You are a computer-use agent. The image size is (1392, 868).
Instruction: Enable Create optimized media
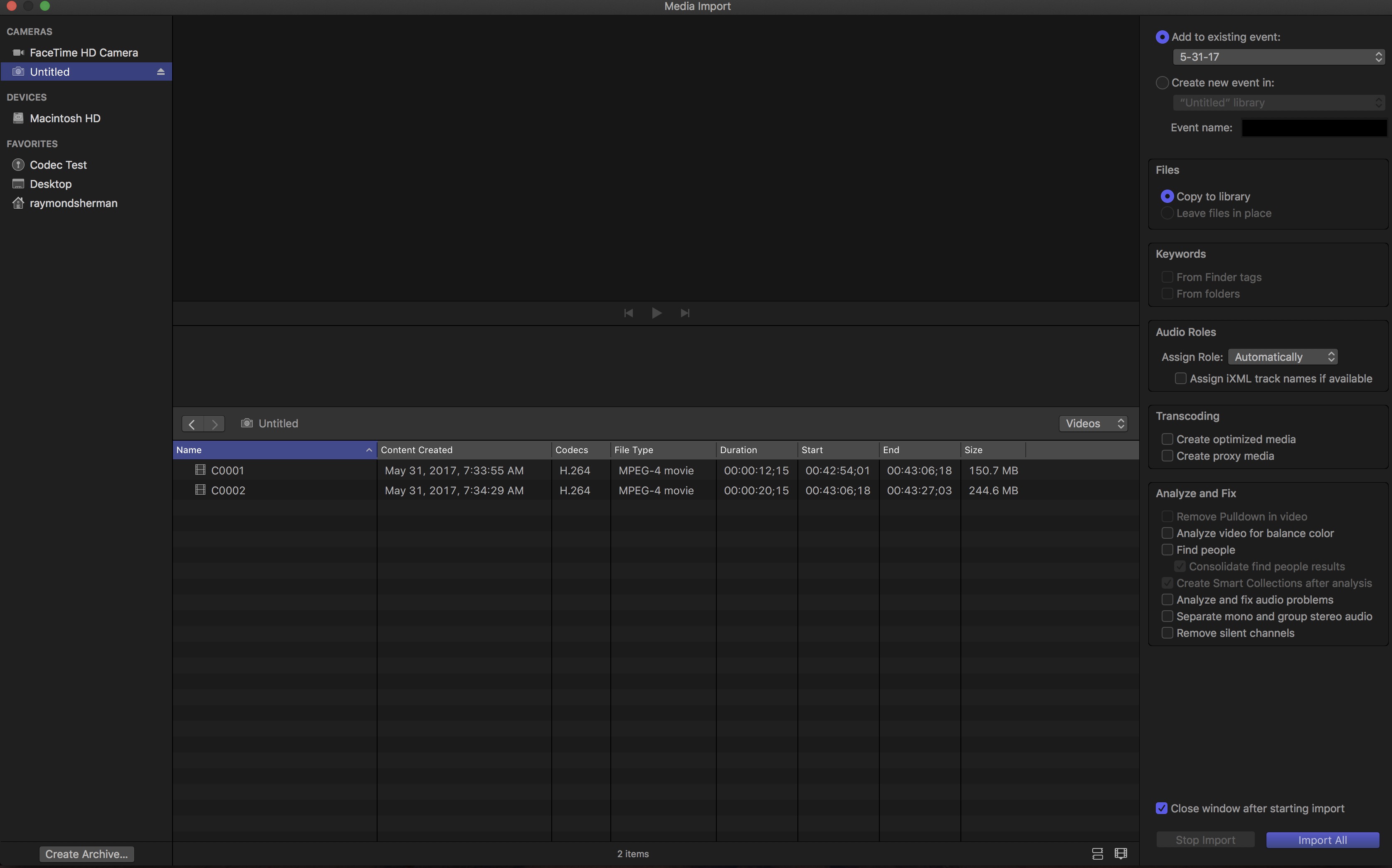(1167, 439)
